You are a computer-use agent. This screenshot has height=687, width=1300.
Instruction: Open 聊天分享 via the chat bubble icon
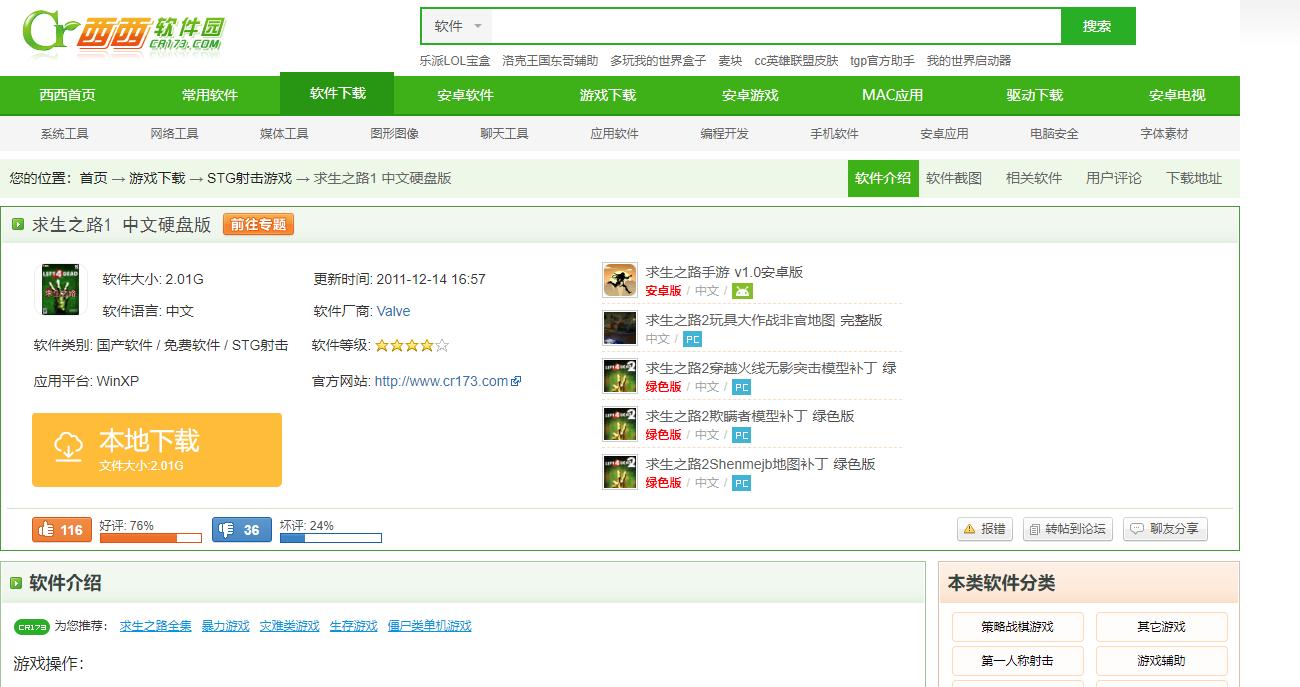pos(1138,530)
